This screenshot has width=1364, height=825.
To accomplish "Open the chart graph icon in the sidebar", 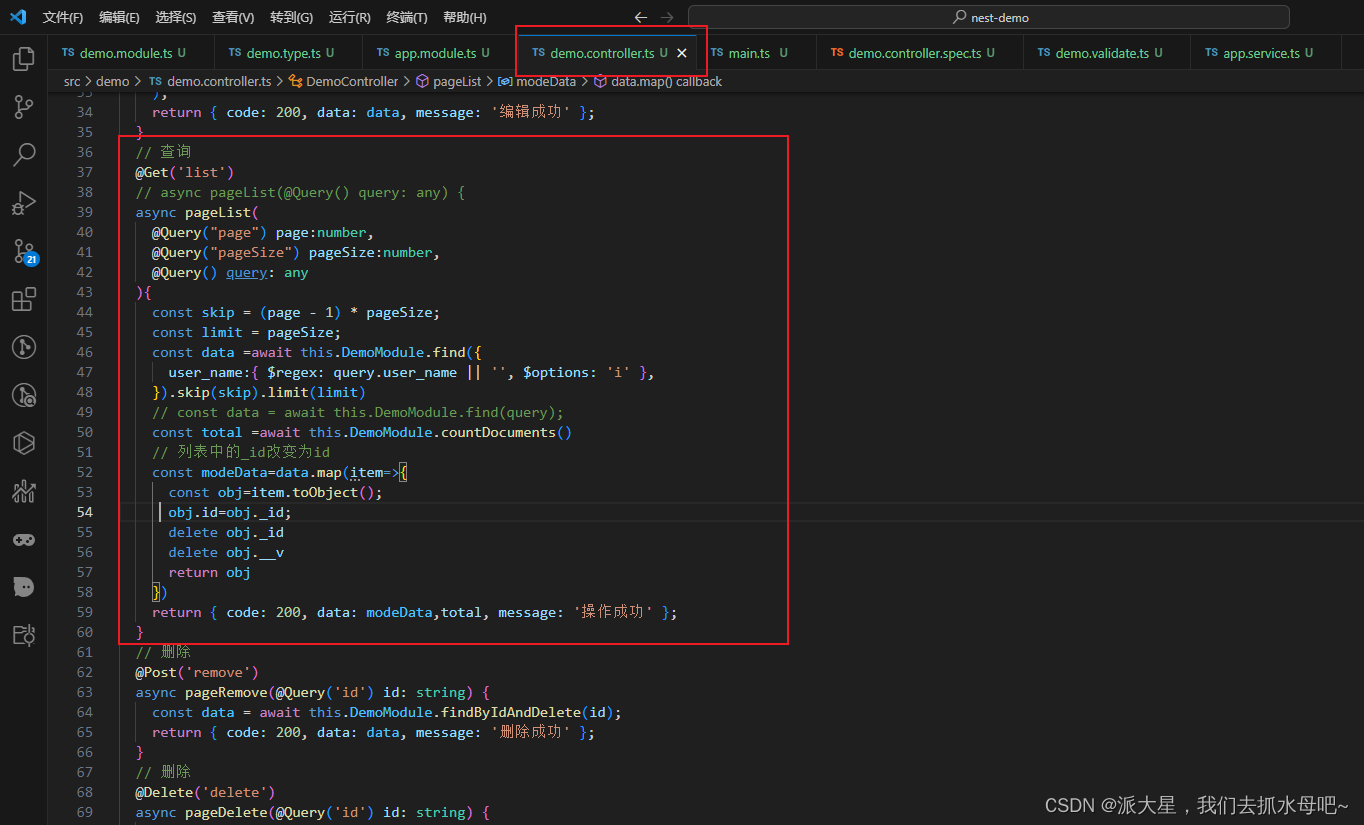I will tap(24, 491).
